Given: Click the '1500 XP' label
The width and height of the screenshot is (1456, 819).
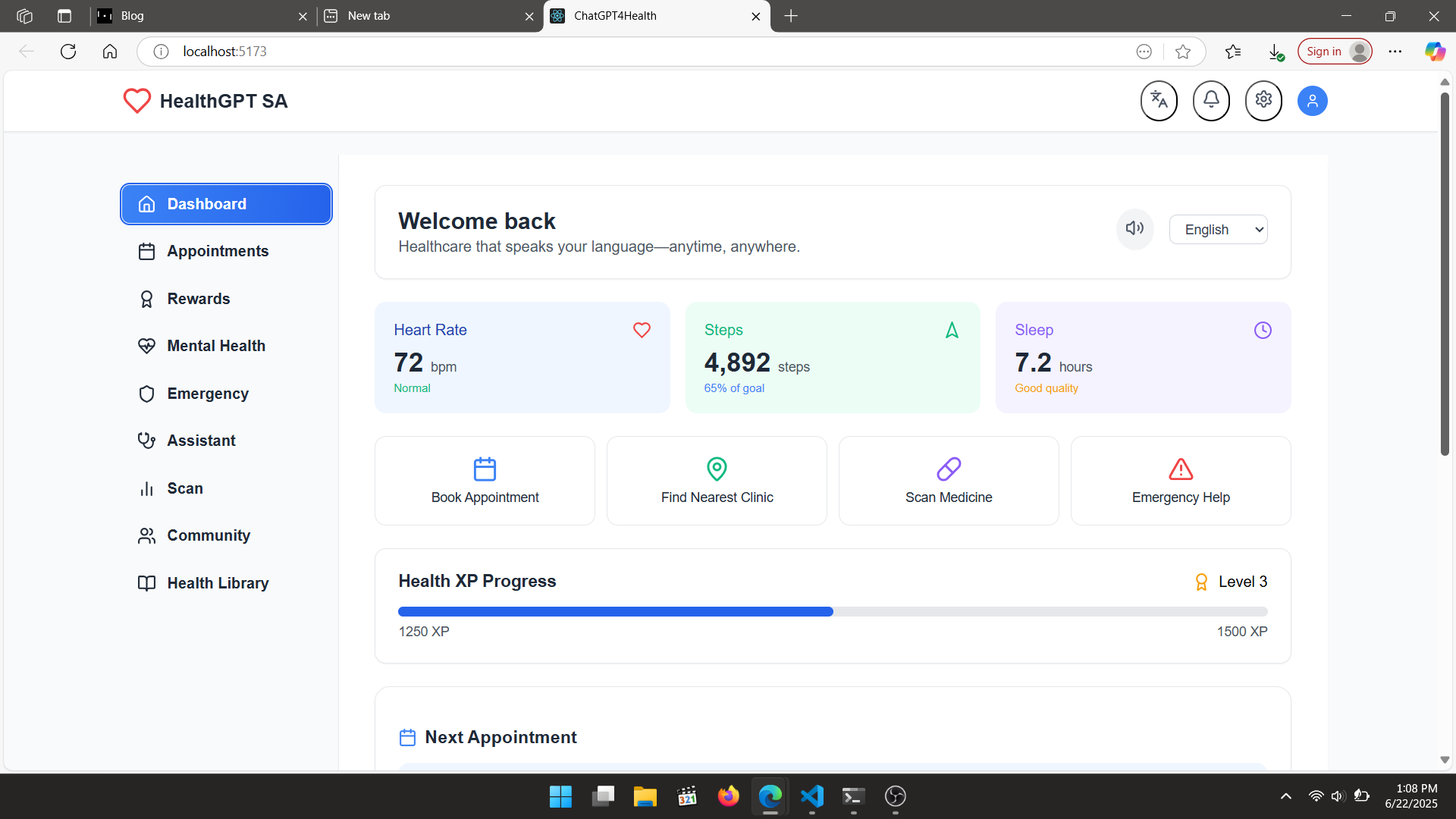Looking at the screenshot, I should pos(1242,632).
